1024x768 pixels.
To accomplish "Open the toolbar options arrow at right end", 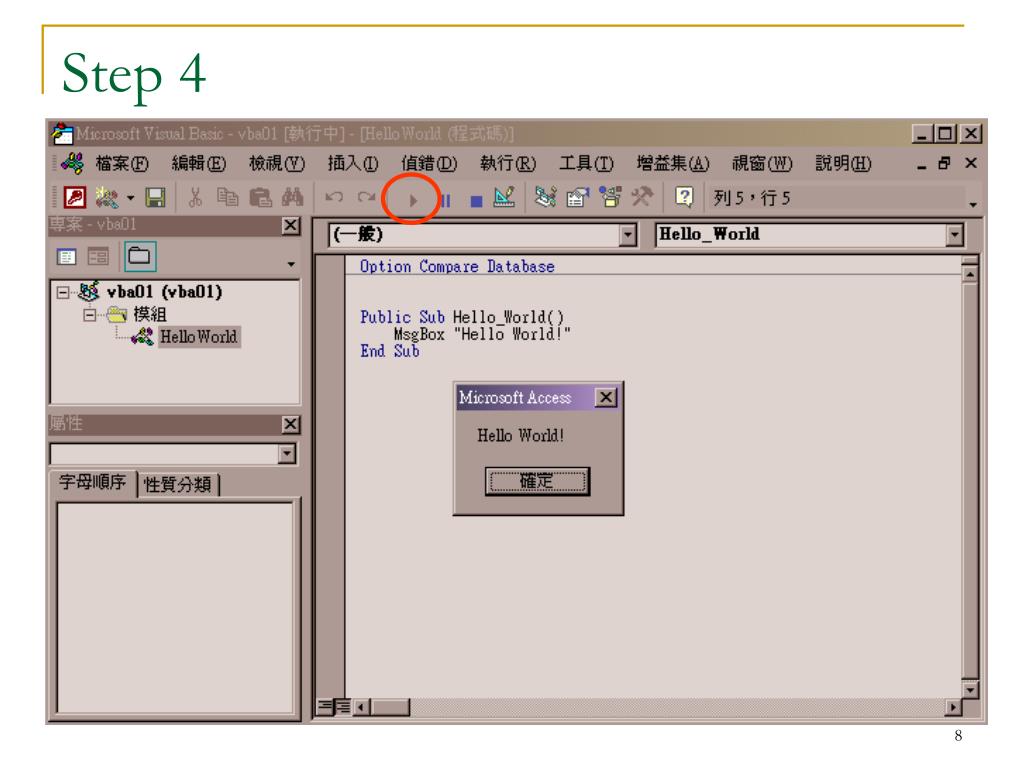I will [x=973, y=205].
